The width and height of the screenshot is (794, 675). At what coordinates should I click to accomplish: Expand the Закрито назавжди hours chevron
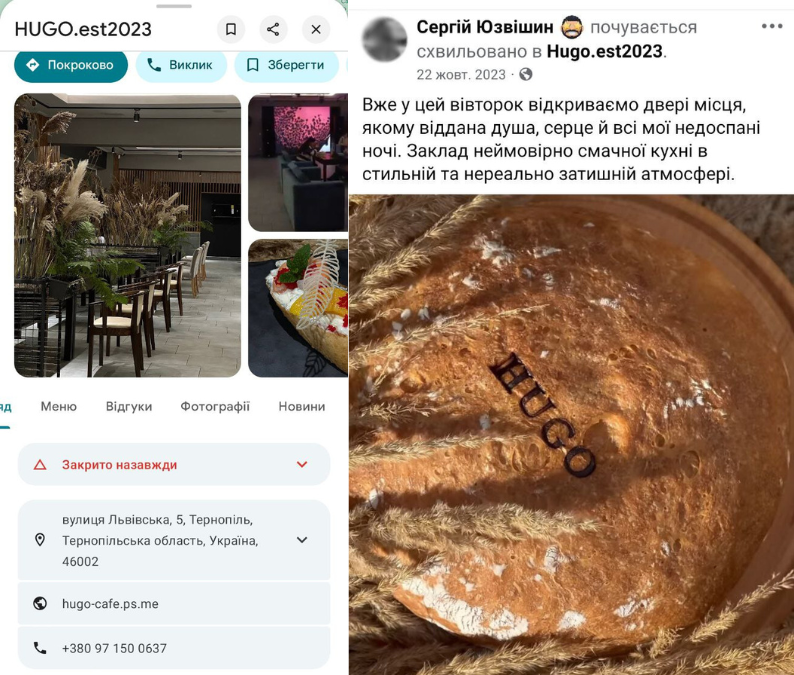pyautogui.click(x=302, y=464)
